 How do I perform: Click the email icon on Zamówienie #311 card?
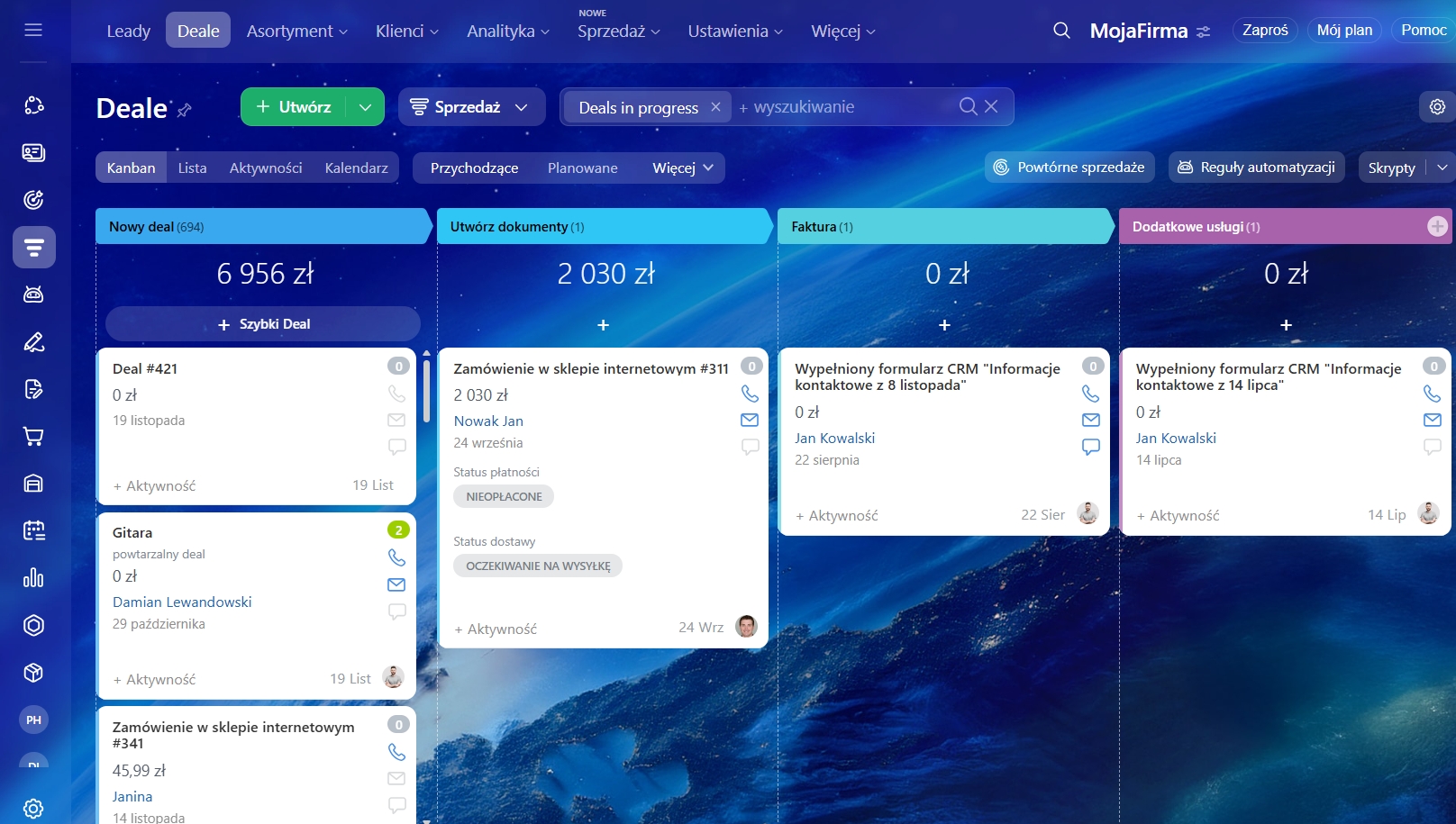(x=749, y=420)
